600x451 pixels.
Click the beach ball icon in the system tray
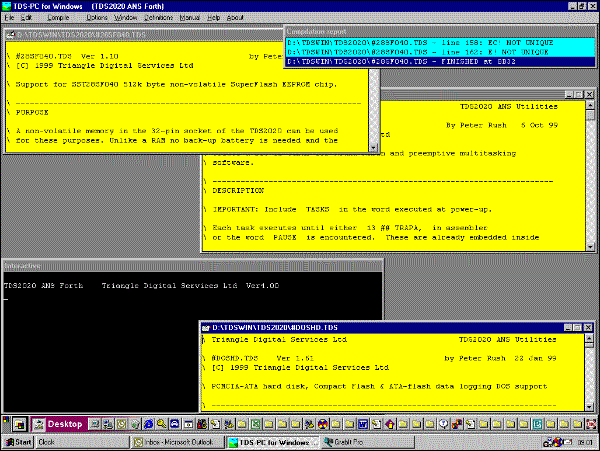click(558, 442)
